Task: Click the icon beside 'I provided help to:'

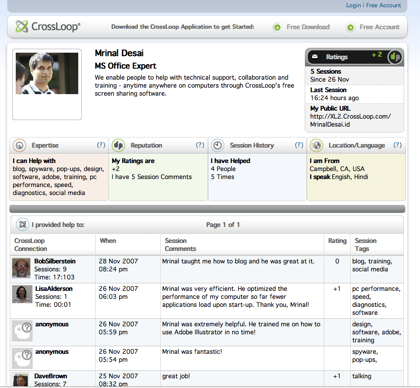Action: point(22,224)
